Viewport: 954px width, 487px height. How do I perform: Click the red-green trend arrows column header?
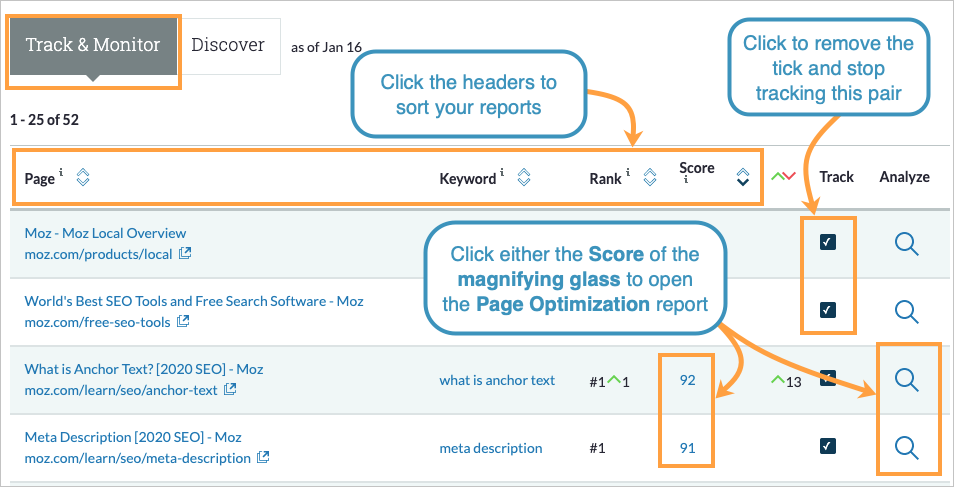[783, 177]
